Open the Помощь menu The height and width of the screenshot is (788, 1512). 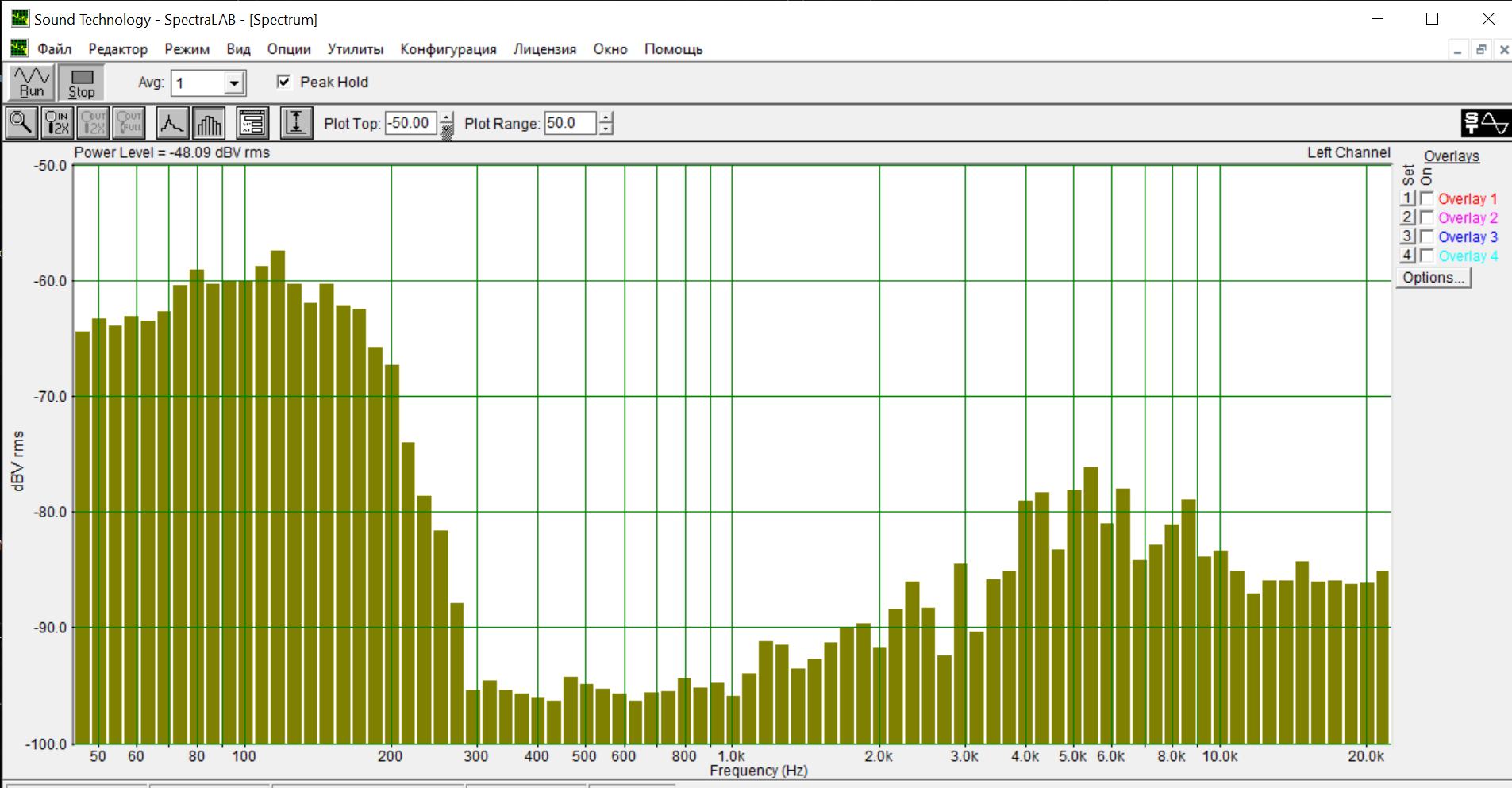click(674, 49)
